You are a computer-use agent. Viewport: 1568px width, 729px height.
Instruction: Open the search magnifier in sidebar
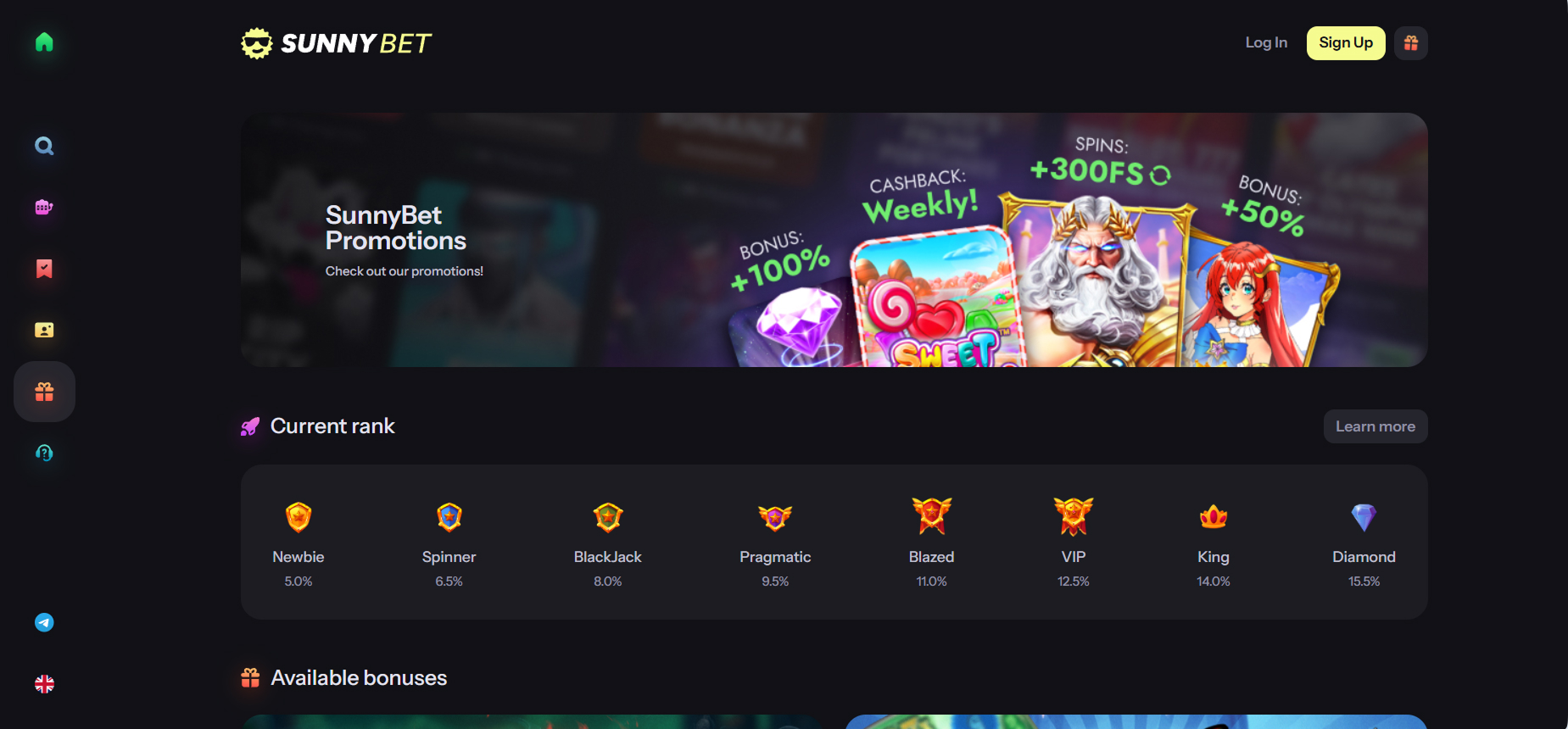[x=44, y=146]
